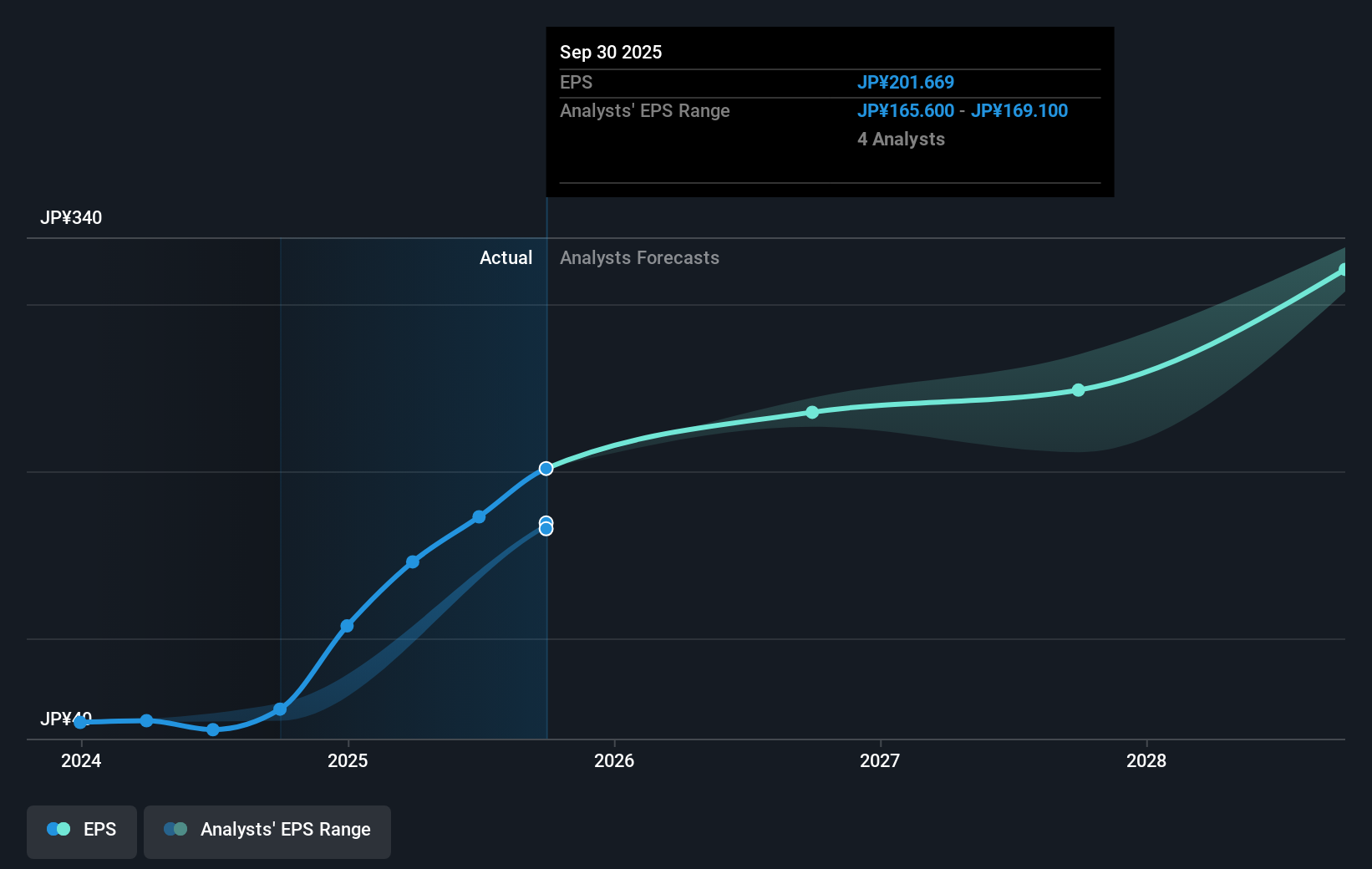
Task: Select the 2026 label on the x-axis
Action: (x=615, y=761)
